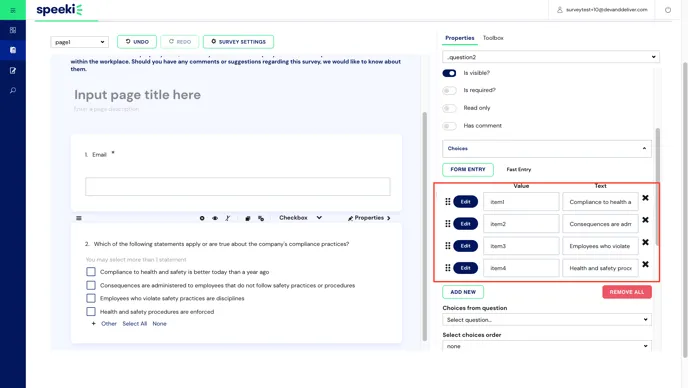Click the REMOVE ALL button
Viewport: 688px width, 388px height.
pos(627,292)
